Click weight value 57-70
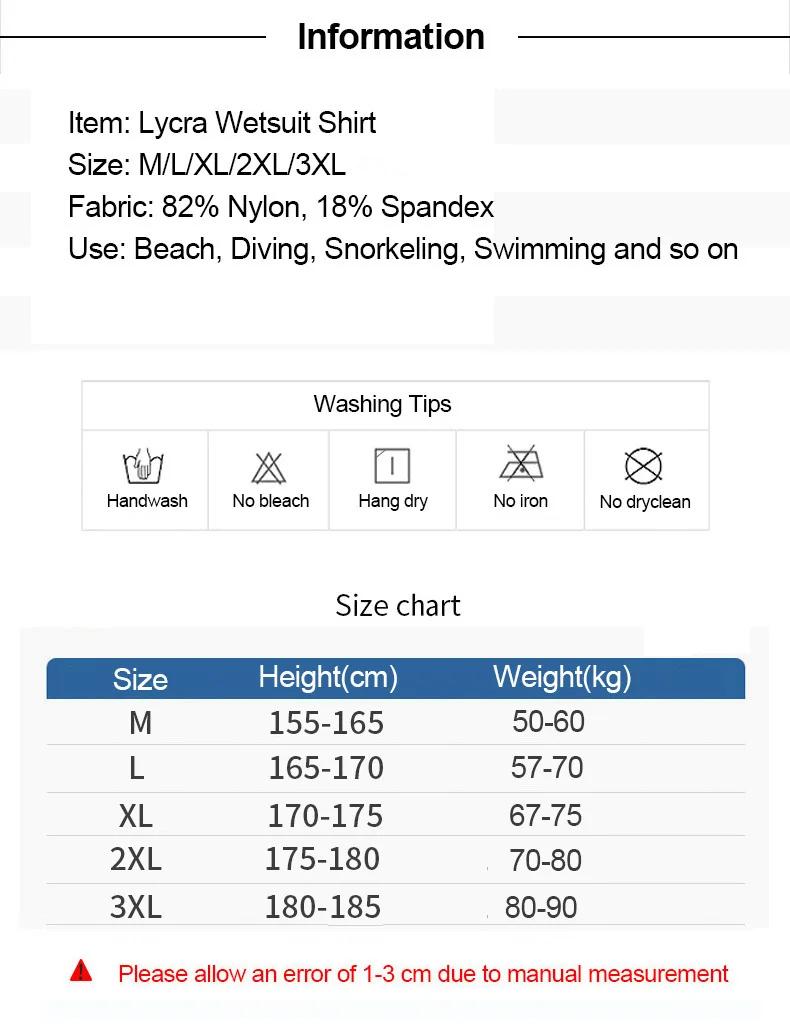Image resolution: width=790 pixels, height=1030 pixels. (547, 767)
